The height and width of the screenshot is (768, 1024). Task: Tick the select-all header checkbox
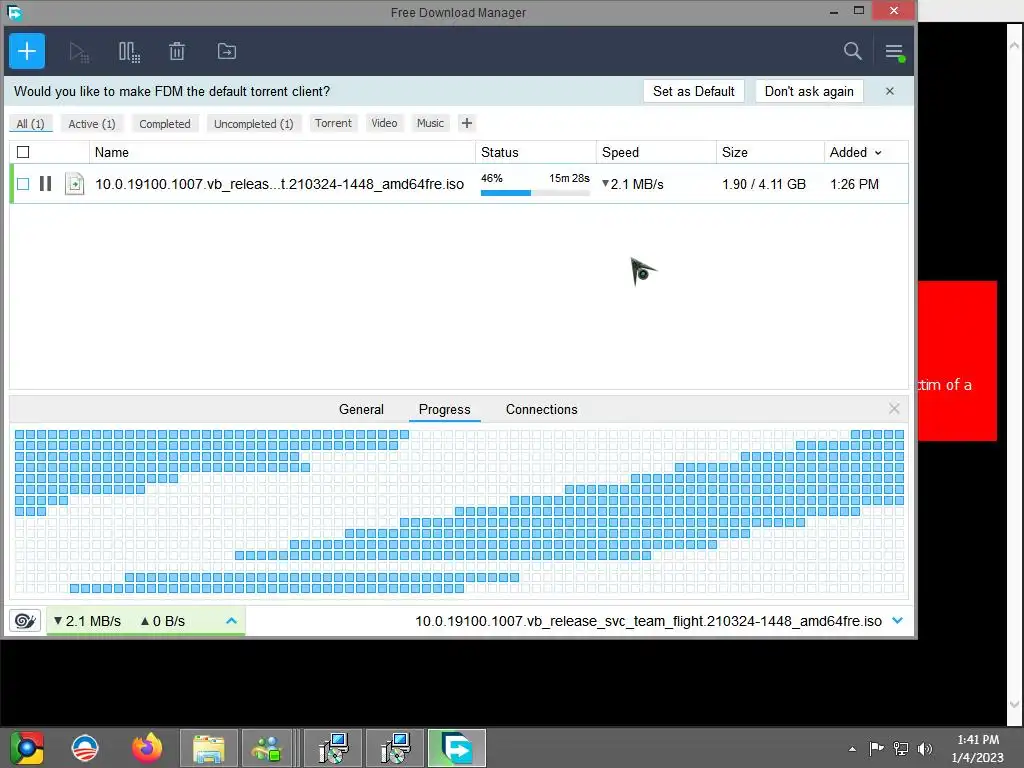[23, 152]
